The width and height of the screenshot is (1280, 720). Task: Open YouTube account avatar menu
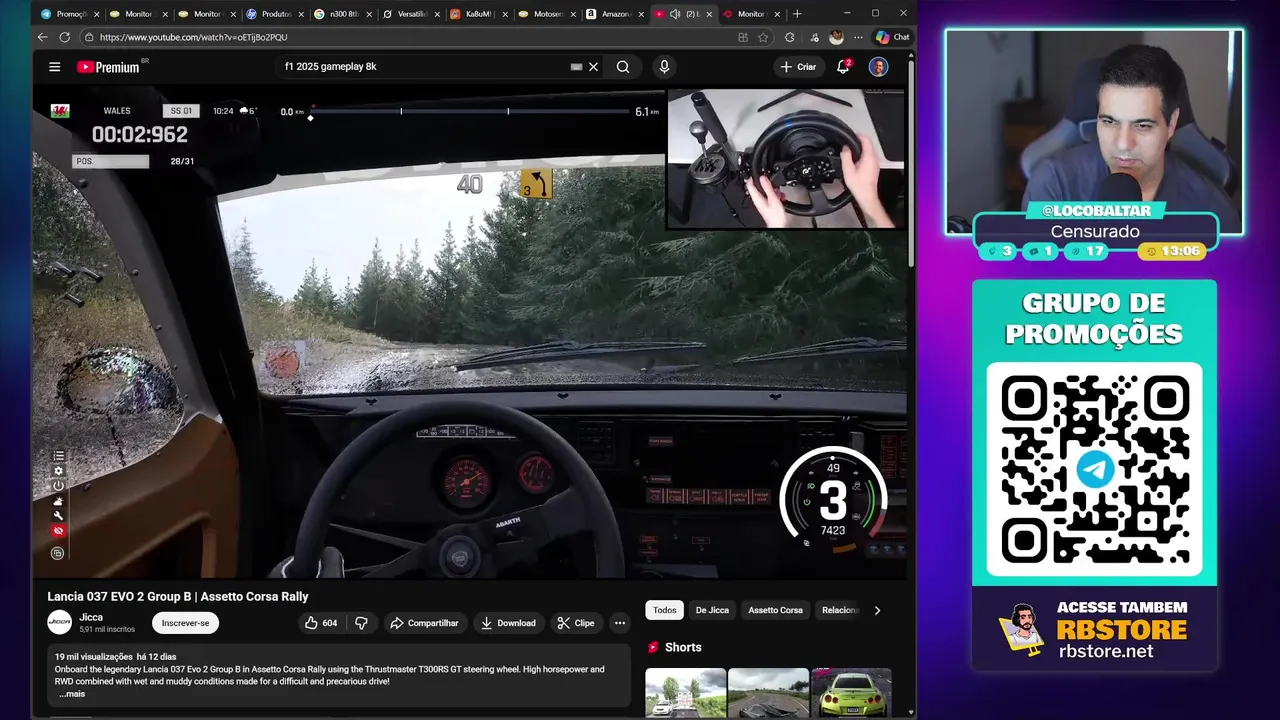pos(878,67)
